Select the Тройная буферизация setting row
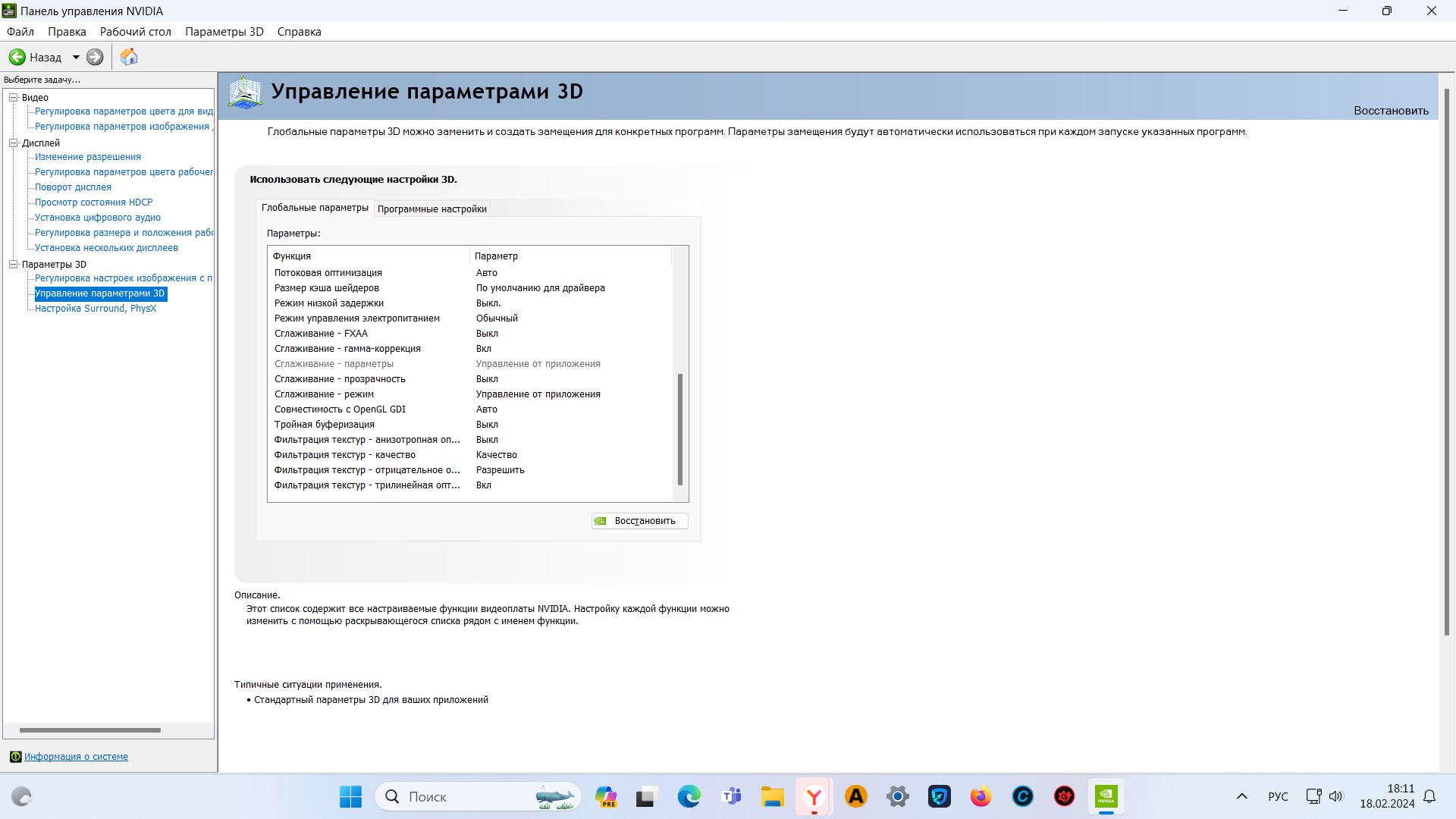This screenshot has width=1456, height=819. 325,425
